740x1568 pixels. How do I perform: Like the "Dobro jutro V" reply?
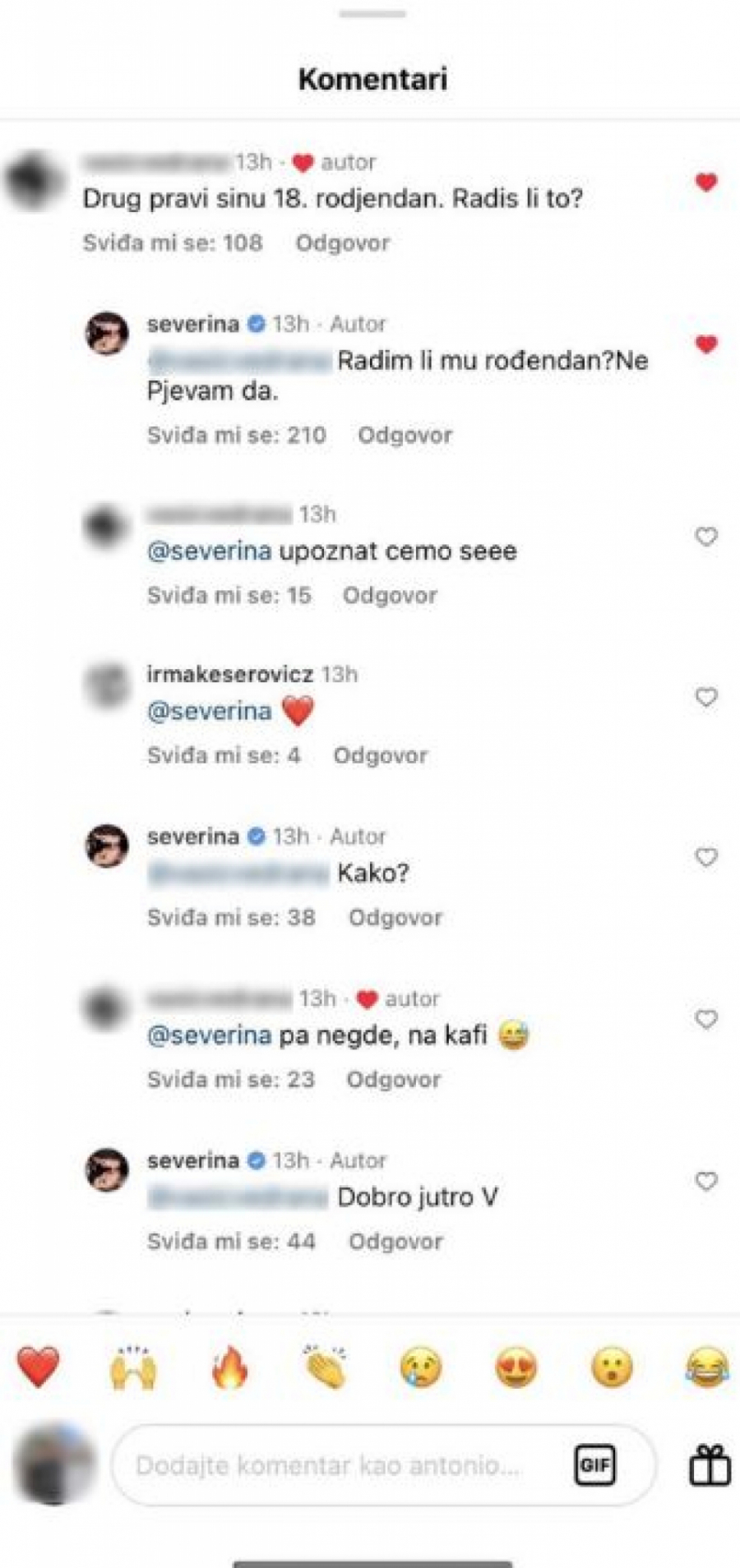pos(706,1181)
